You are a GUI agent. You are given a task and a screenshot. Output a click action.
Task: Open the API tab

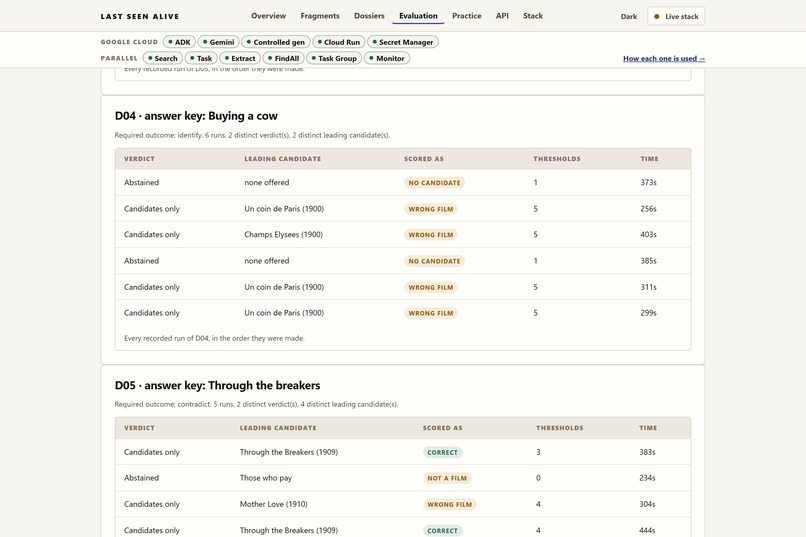[x=502, y=16]
